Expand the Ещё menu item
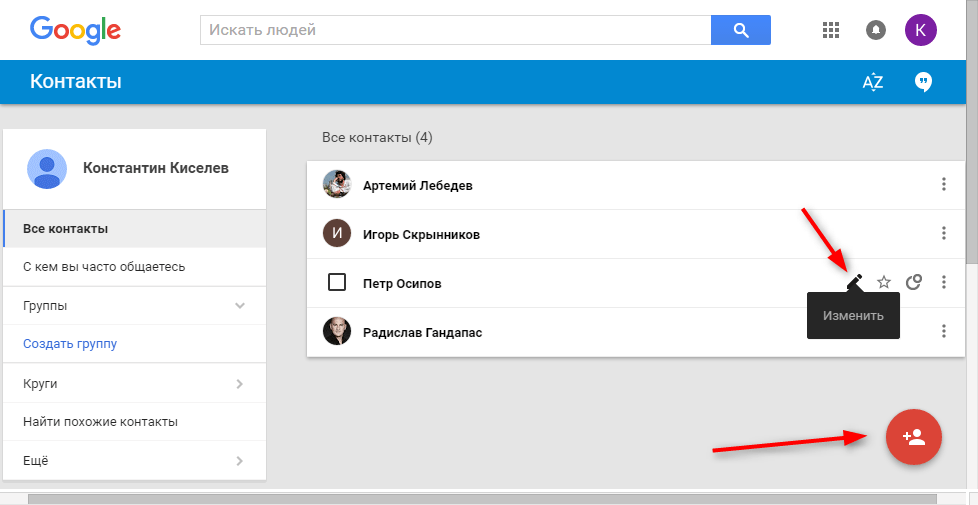Viewport: 978px width, 505px height. 239,461
